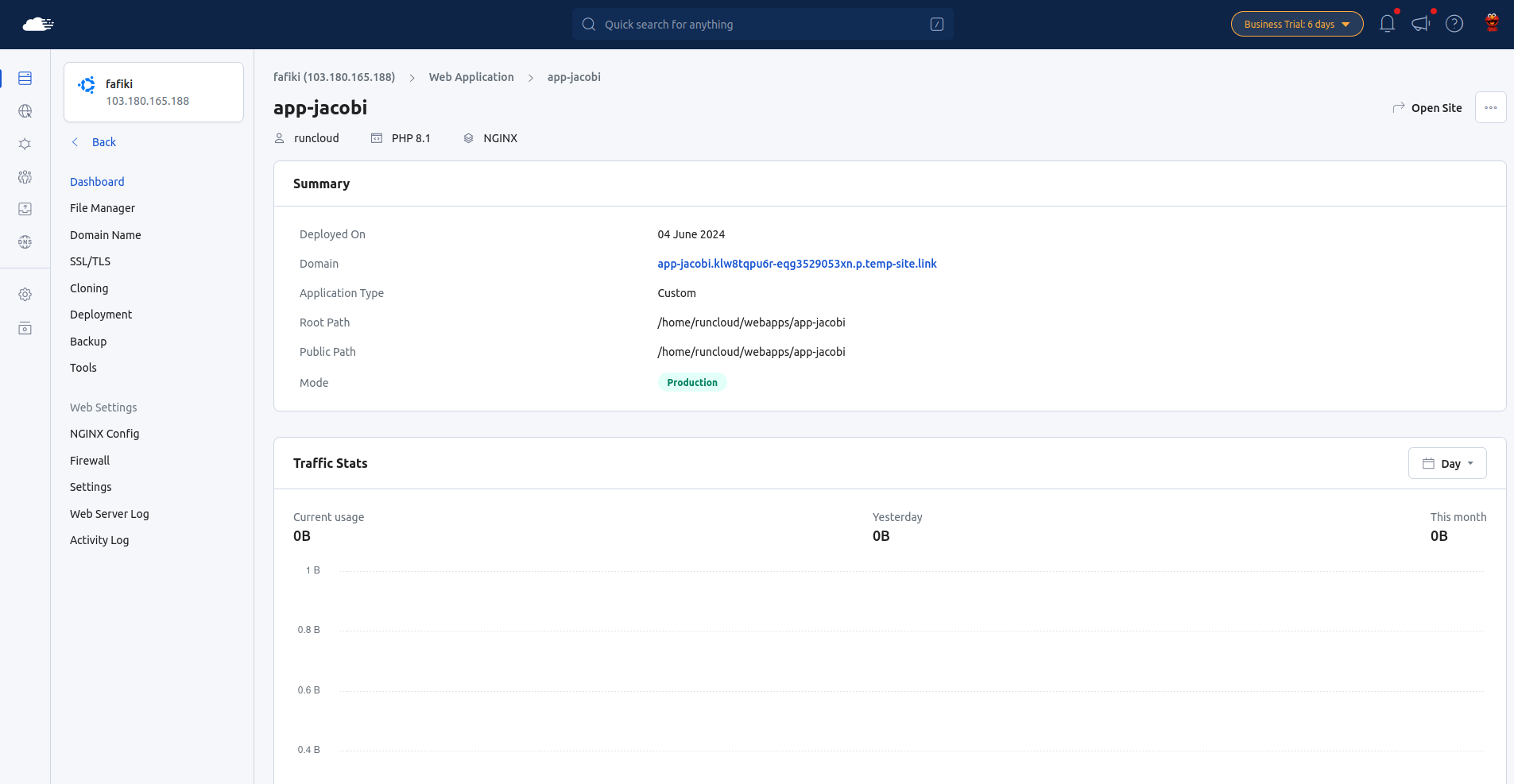This screenshot has width=1514, height=784.
Task: Open File Manager in the sidebar
Action: point(103,208)
